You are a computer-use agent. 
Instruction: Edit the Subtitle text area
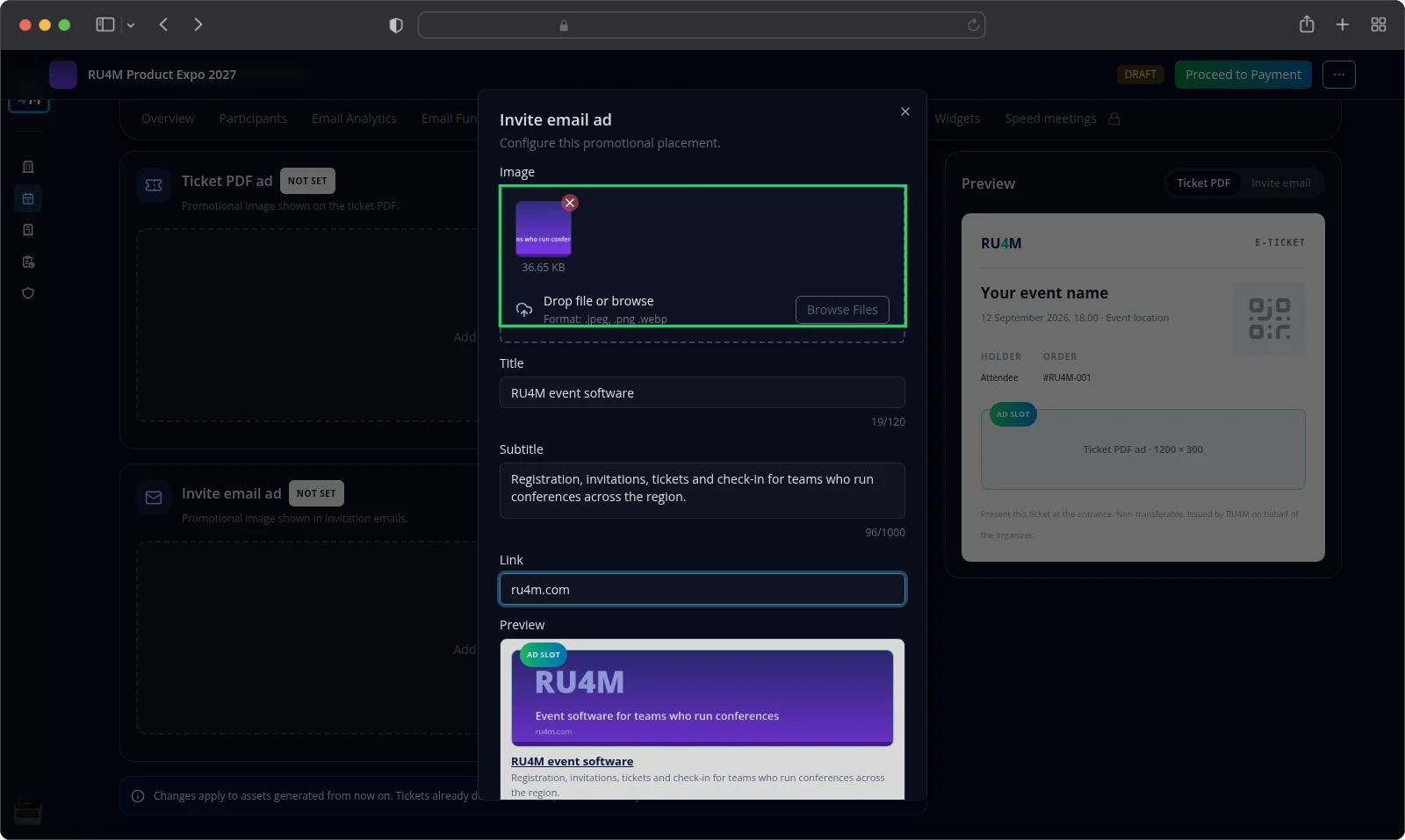(702, 490)
